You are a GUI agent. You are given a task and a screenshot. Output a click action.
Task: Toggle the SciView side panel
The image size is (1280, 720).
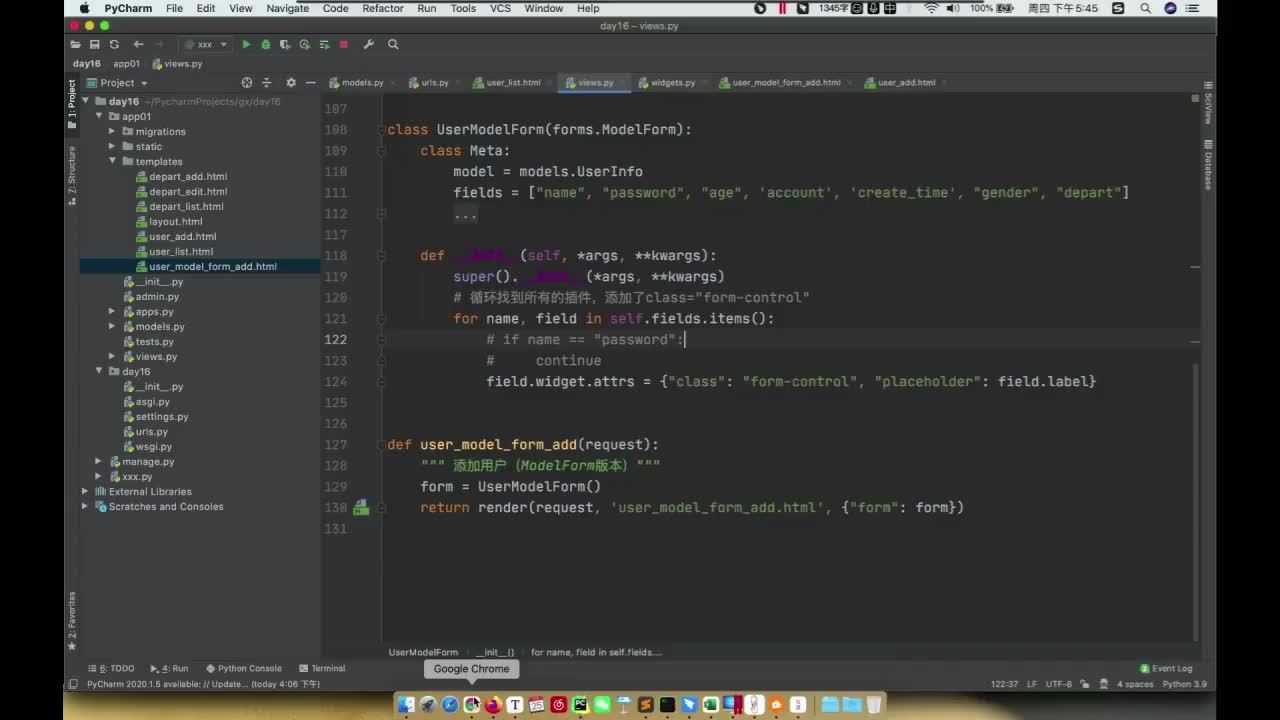pyautogui.click(x=1208, y=103)
